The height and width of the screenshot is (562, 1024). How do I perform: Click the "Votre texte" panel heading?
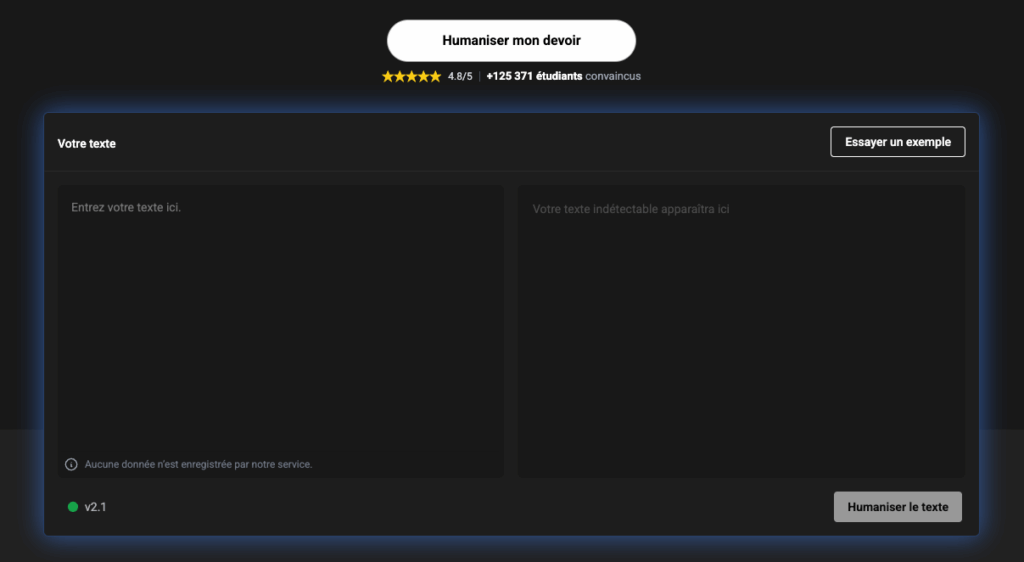pyautogui.click(x=87, y=144)
